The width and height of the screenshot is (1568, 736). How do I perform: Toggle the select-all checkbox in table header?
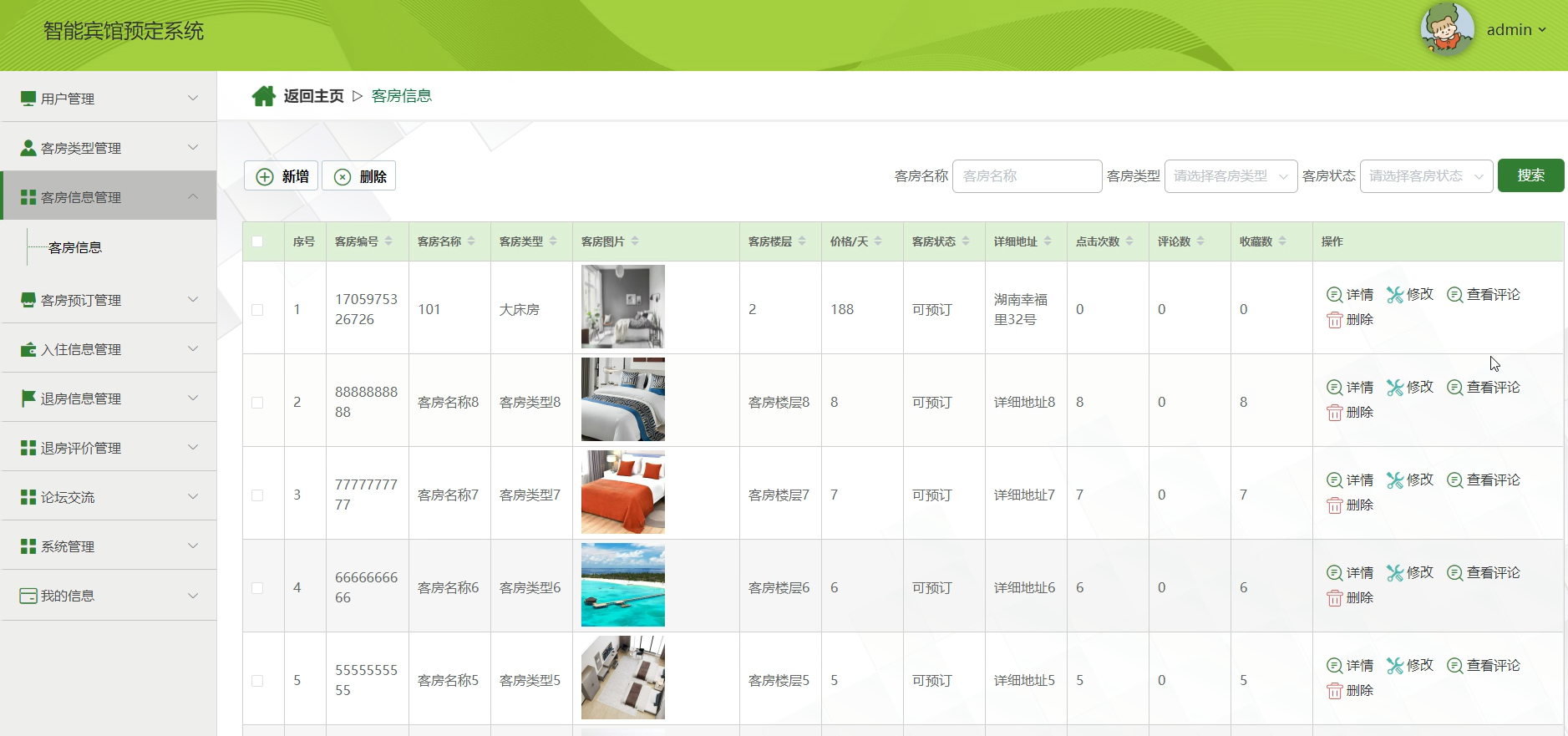click(x=257, y=241)
